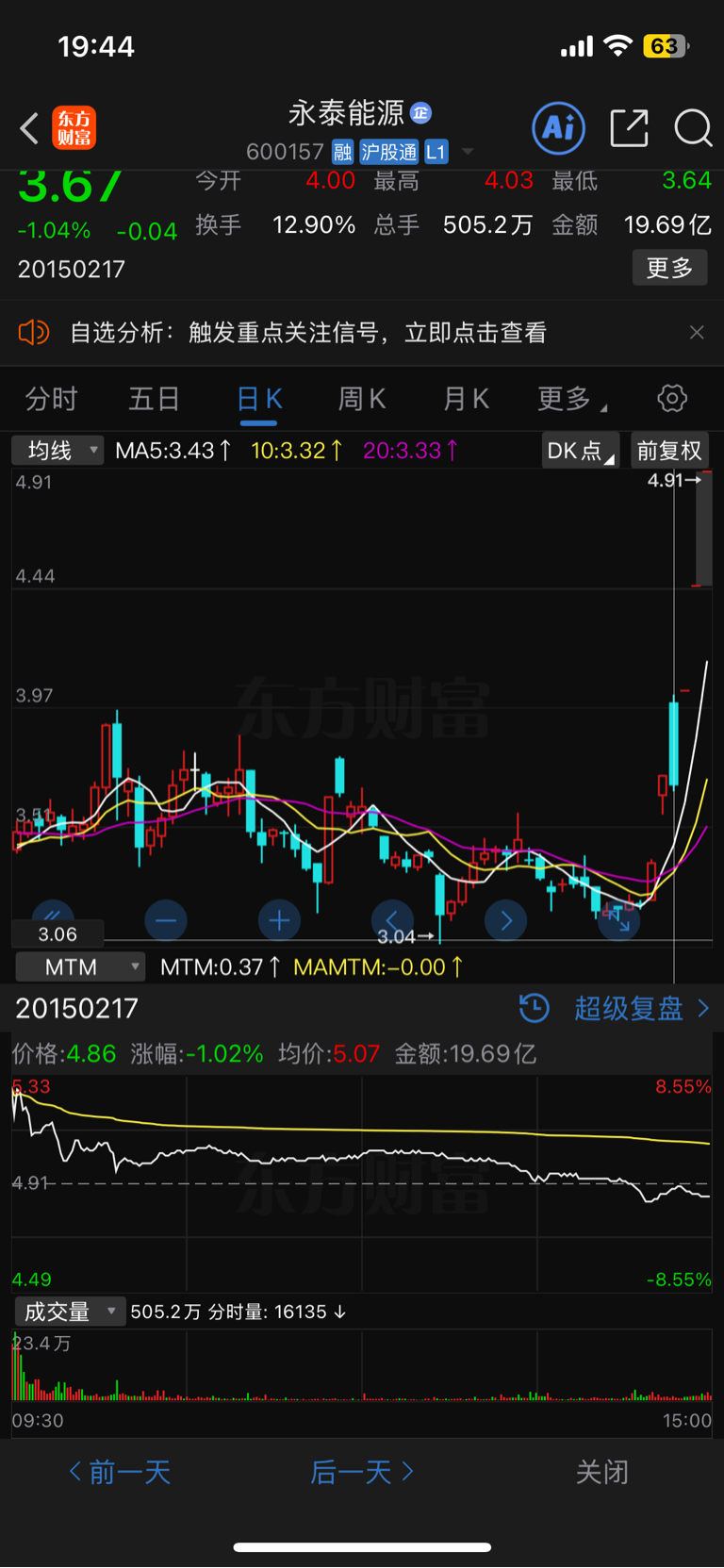Tap the 20150217 date above the tabs

72,269
